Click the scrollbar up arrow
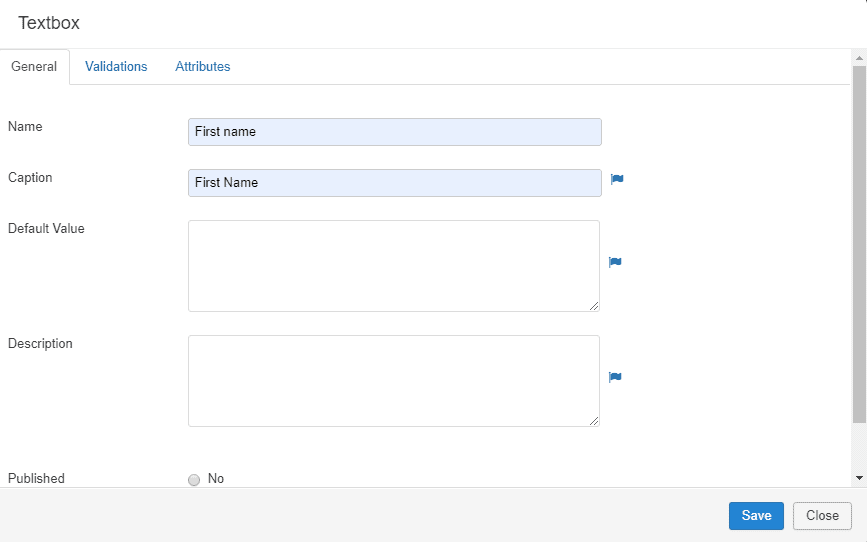Screen dimensions: 867x542 click(x=859, y=58)
